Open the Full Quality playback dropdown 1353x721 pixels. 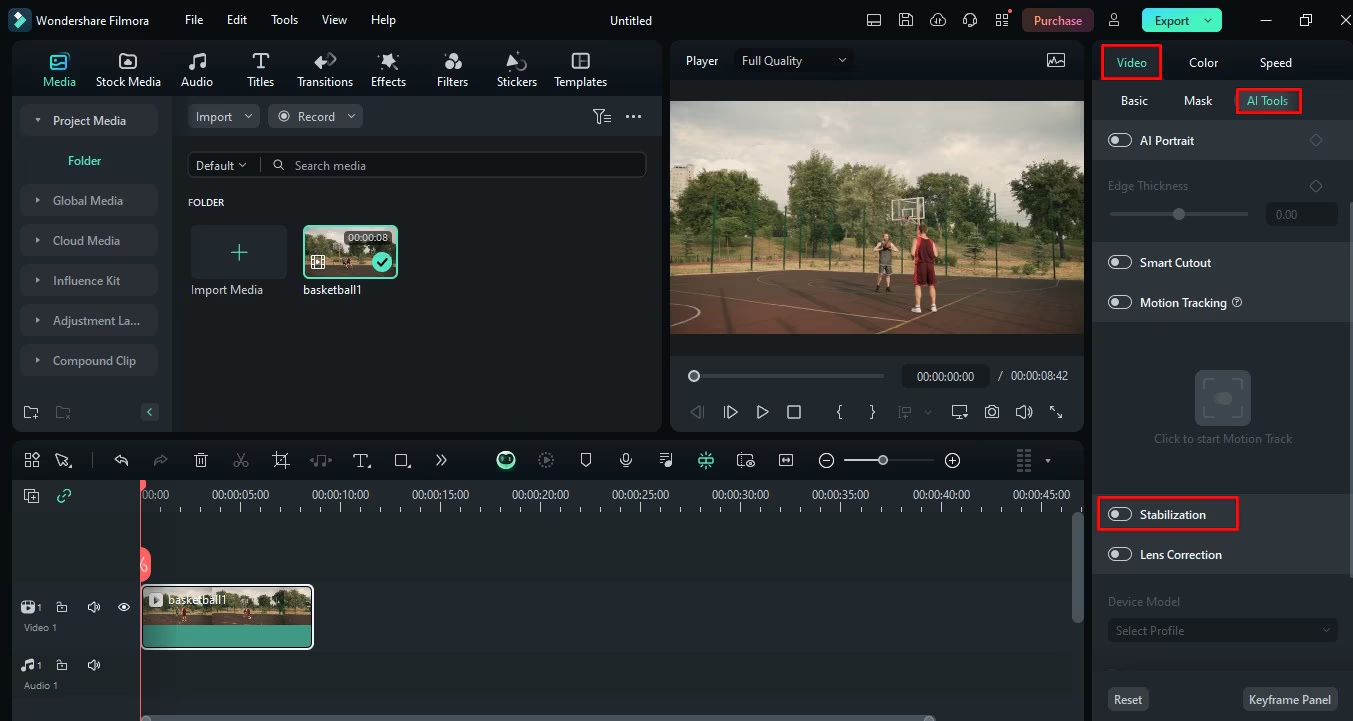tap(794, 61)
